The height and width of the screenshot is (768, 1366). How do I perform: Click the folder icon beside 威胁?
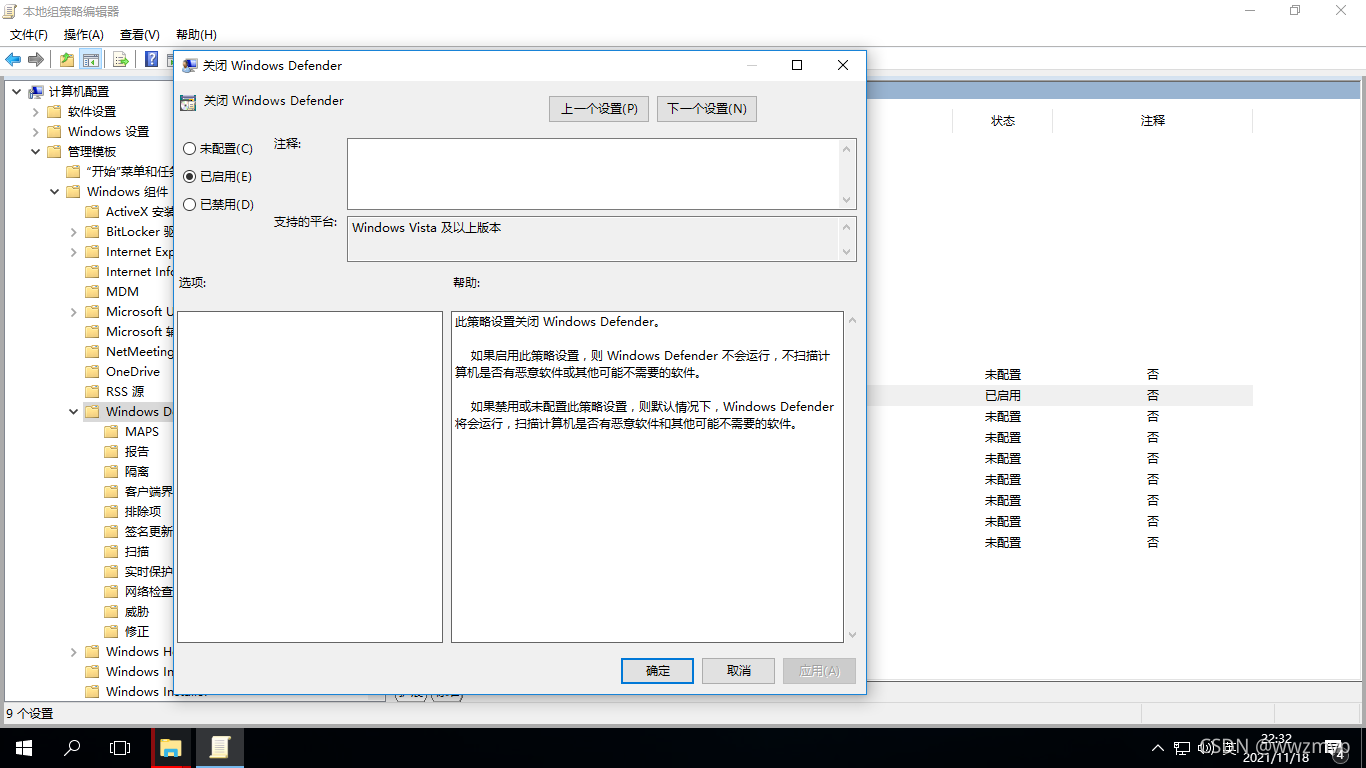point(112,612)
